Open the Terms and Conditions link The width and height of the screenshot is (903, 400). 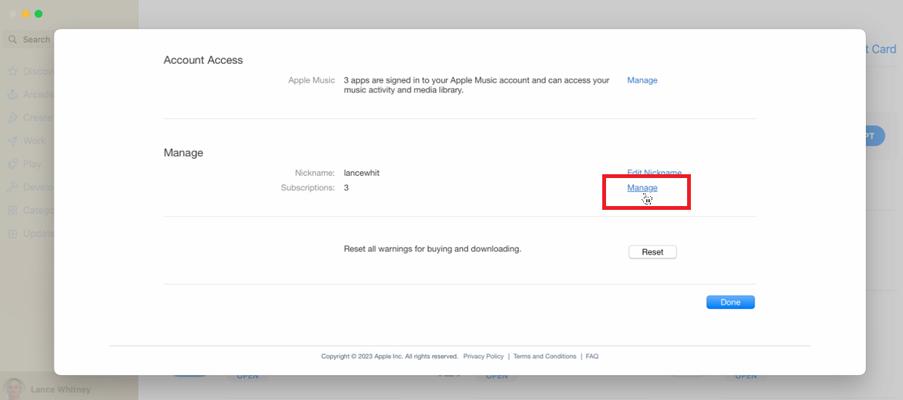coord(544,356)
